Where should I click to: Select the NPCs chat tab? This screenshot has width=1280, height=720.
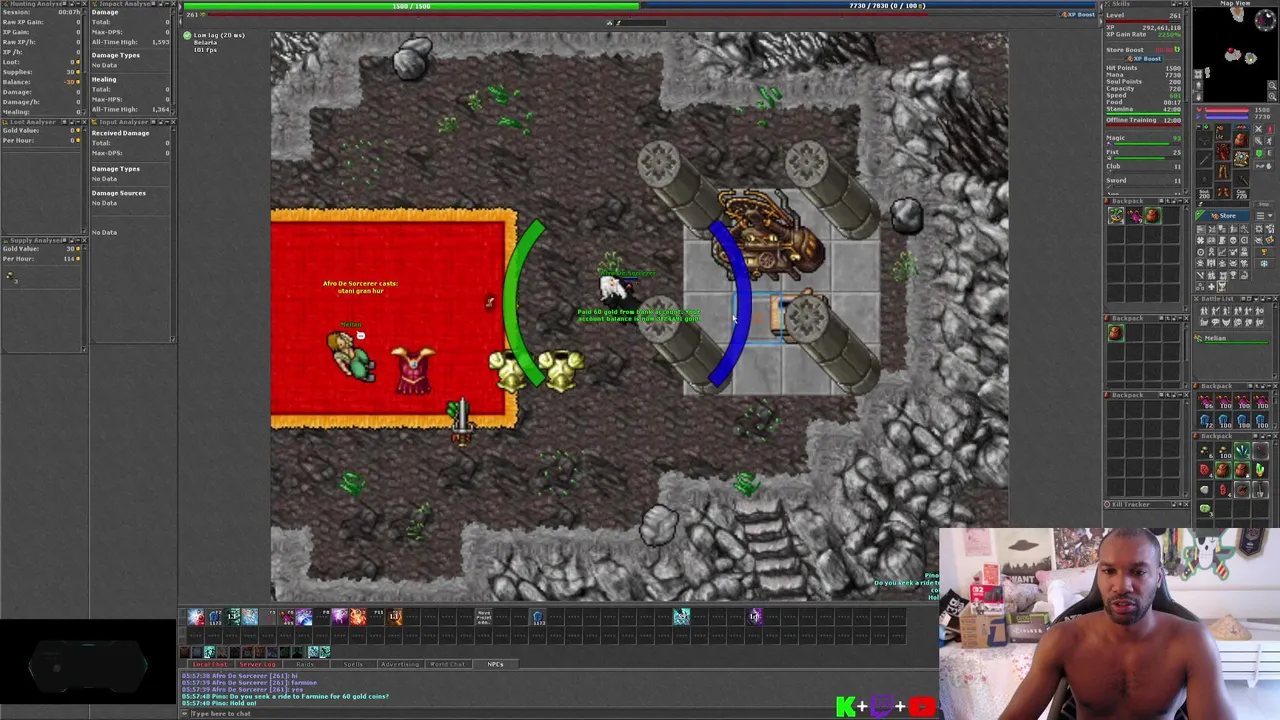coord(495,664)
